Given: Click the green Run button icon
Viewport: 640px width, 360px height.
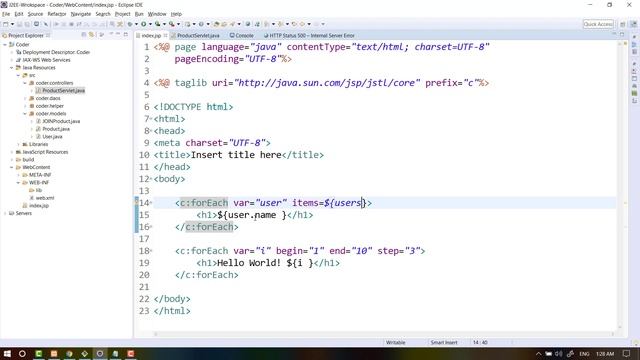Looking at the screenshot, I should pos(144,24).
